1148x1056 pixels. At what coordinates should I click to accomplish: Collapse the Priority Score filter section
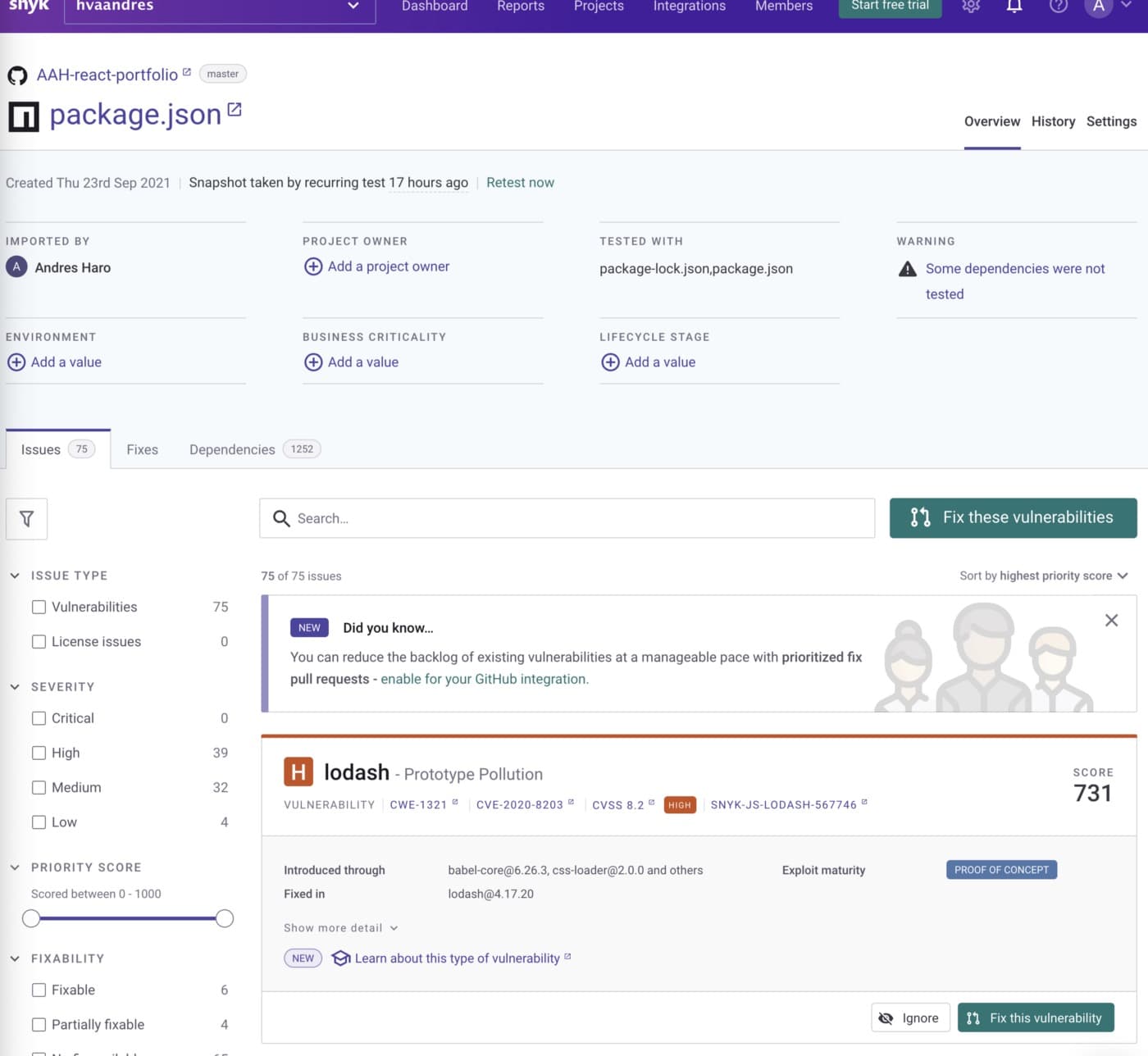click(x=15, y=867)
